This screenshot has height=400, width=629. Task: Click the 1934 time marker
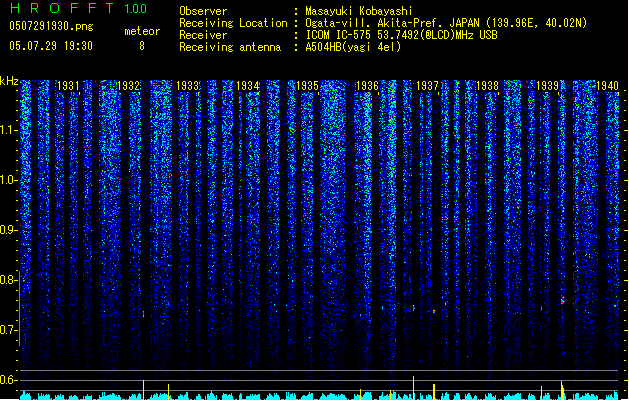pyautogui.click(x=248, y=86)
